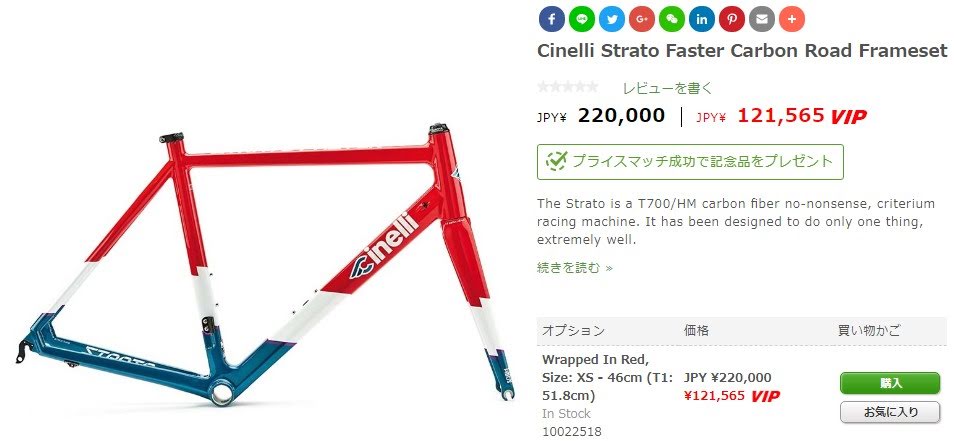Viewport: 954px width, 441px height.
Task: Share on LinkedIn
Action: click(x=702, y=19)
